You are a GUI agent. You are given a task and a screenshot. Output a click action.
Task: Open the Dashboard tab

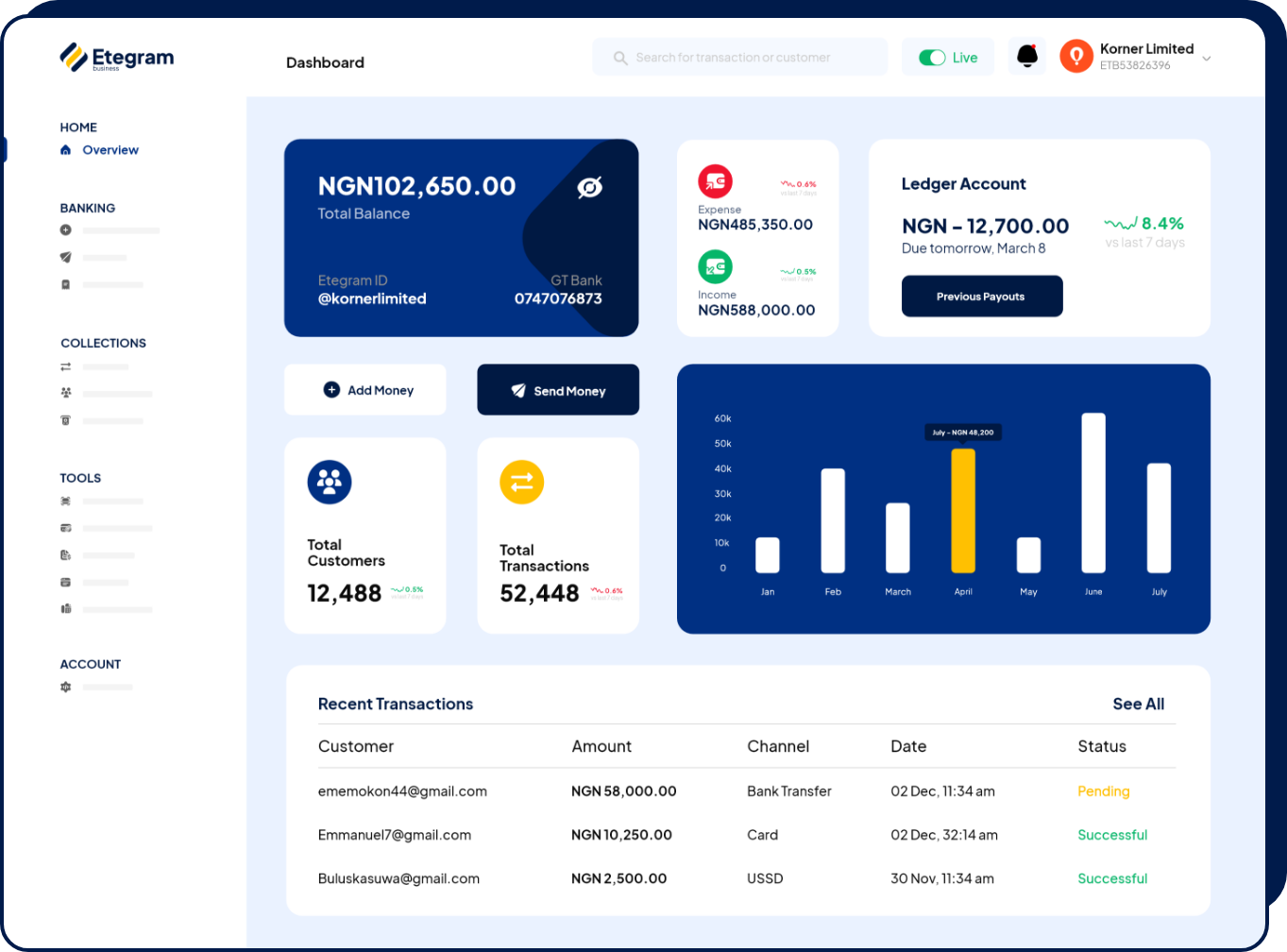point(325,62)
